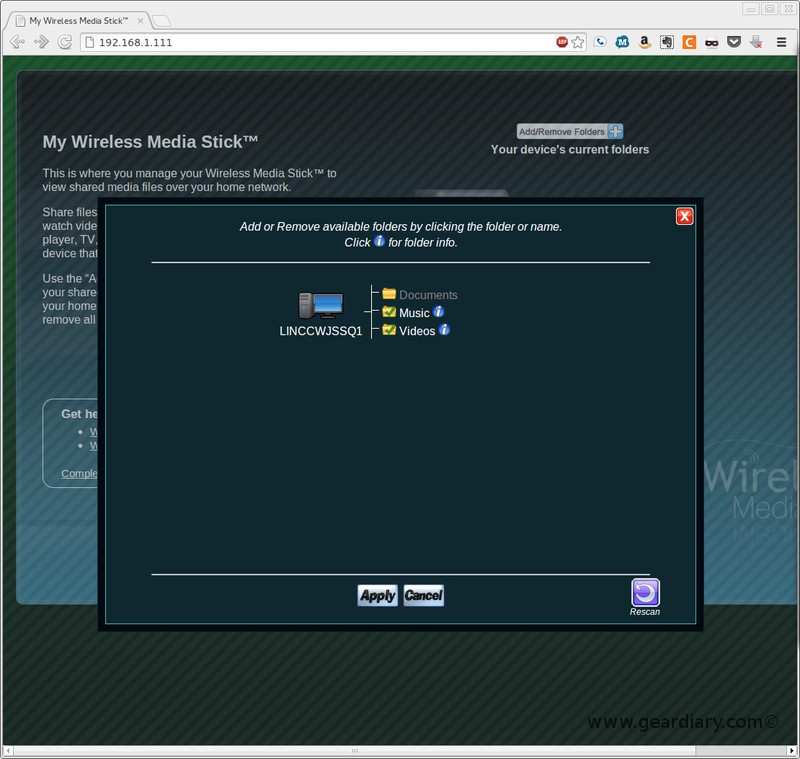Open the Amazon extension icon
This screenshot has height=759, width=800.
click(644, 42)
